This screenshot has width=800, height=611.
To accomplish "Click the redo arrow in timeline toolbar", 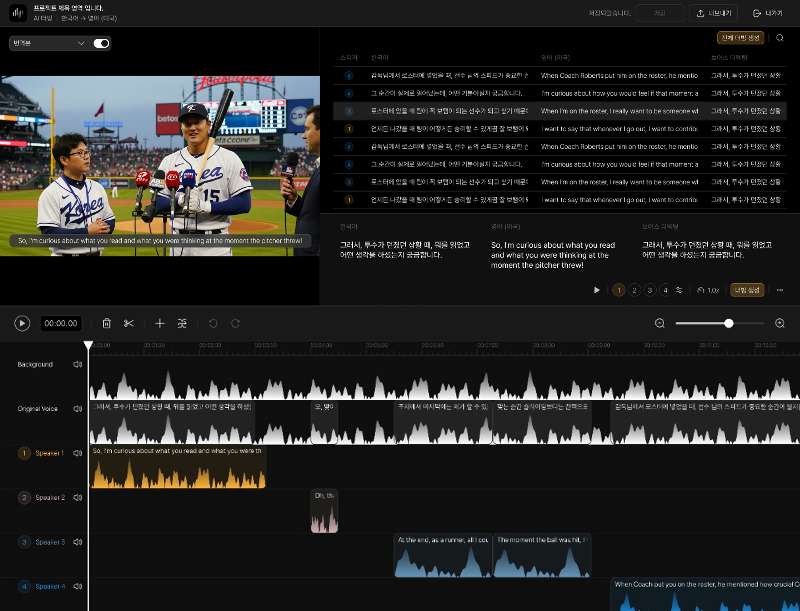I will click(x=236, y=323).
